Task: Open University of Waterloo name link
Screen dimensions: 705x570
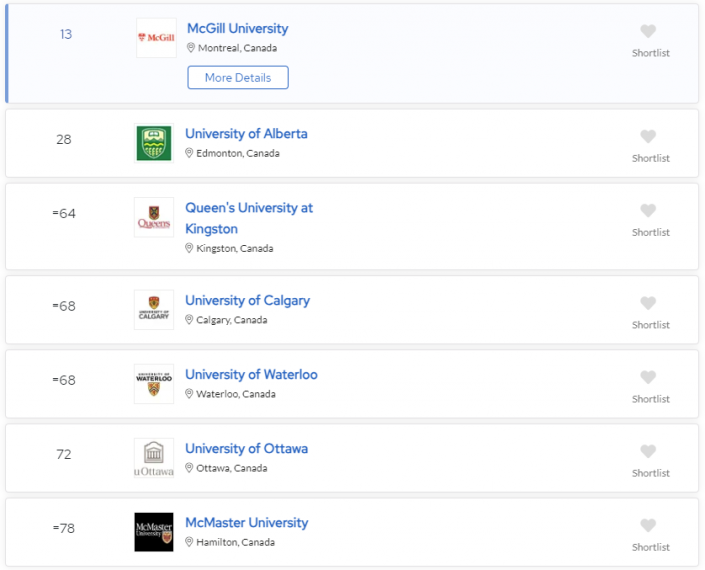Action: click(251, 374)
